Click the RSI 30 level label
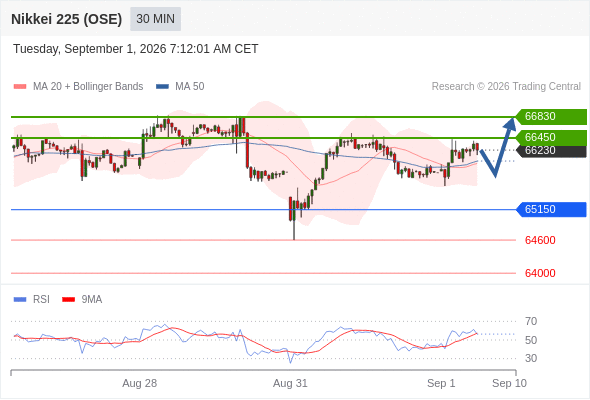The height and width of the screenshot is (400, 590). pyautogui.click(x=531, y=358)
